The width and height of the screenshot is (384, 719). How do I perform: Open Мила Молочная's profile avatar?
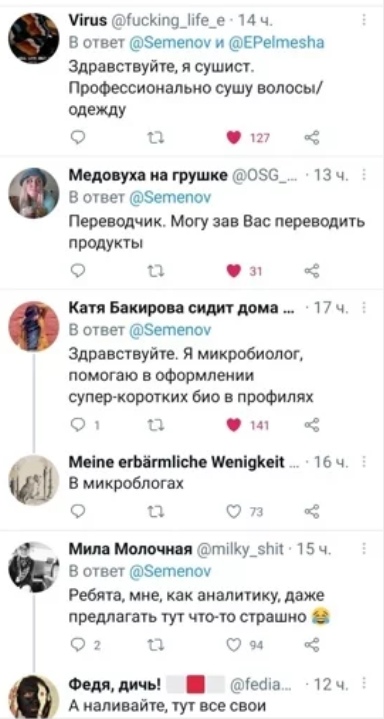(x=33, y=567)
